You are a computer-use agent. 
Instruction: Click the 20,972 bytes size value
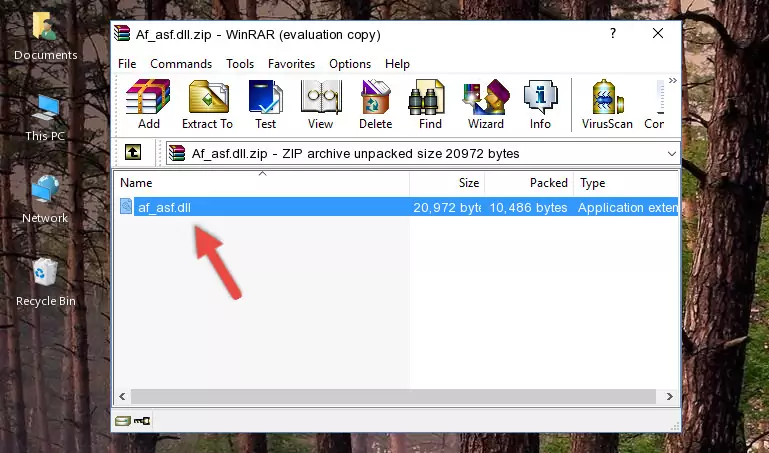[446, 208]
